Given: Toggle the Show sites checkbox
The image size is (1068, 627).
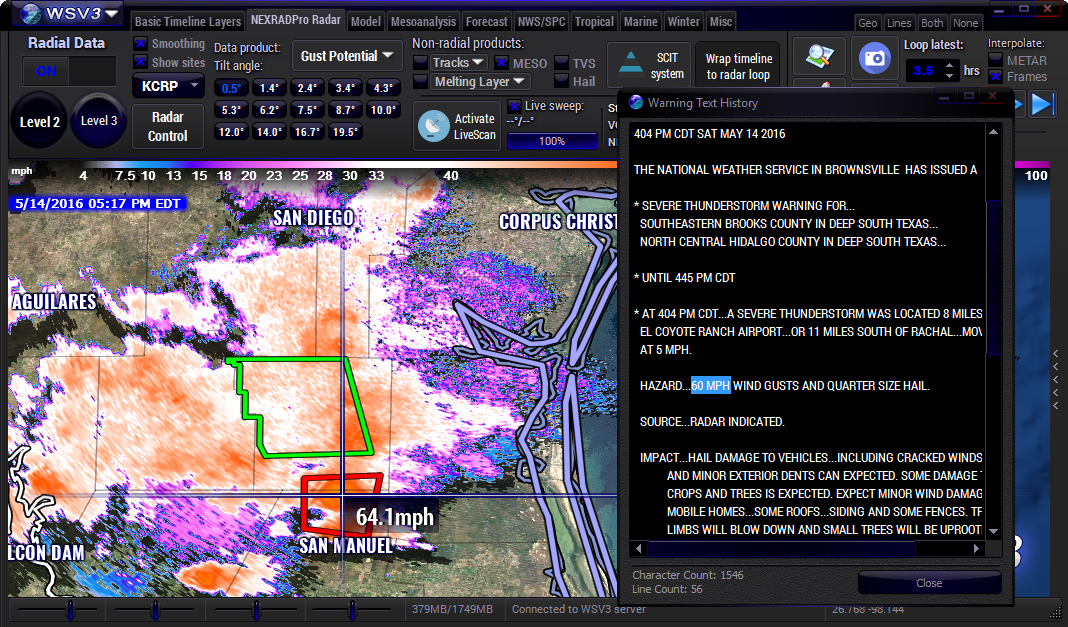Looking at the screenshot, I should pos(140,62).
